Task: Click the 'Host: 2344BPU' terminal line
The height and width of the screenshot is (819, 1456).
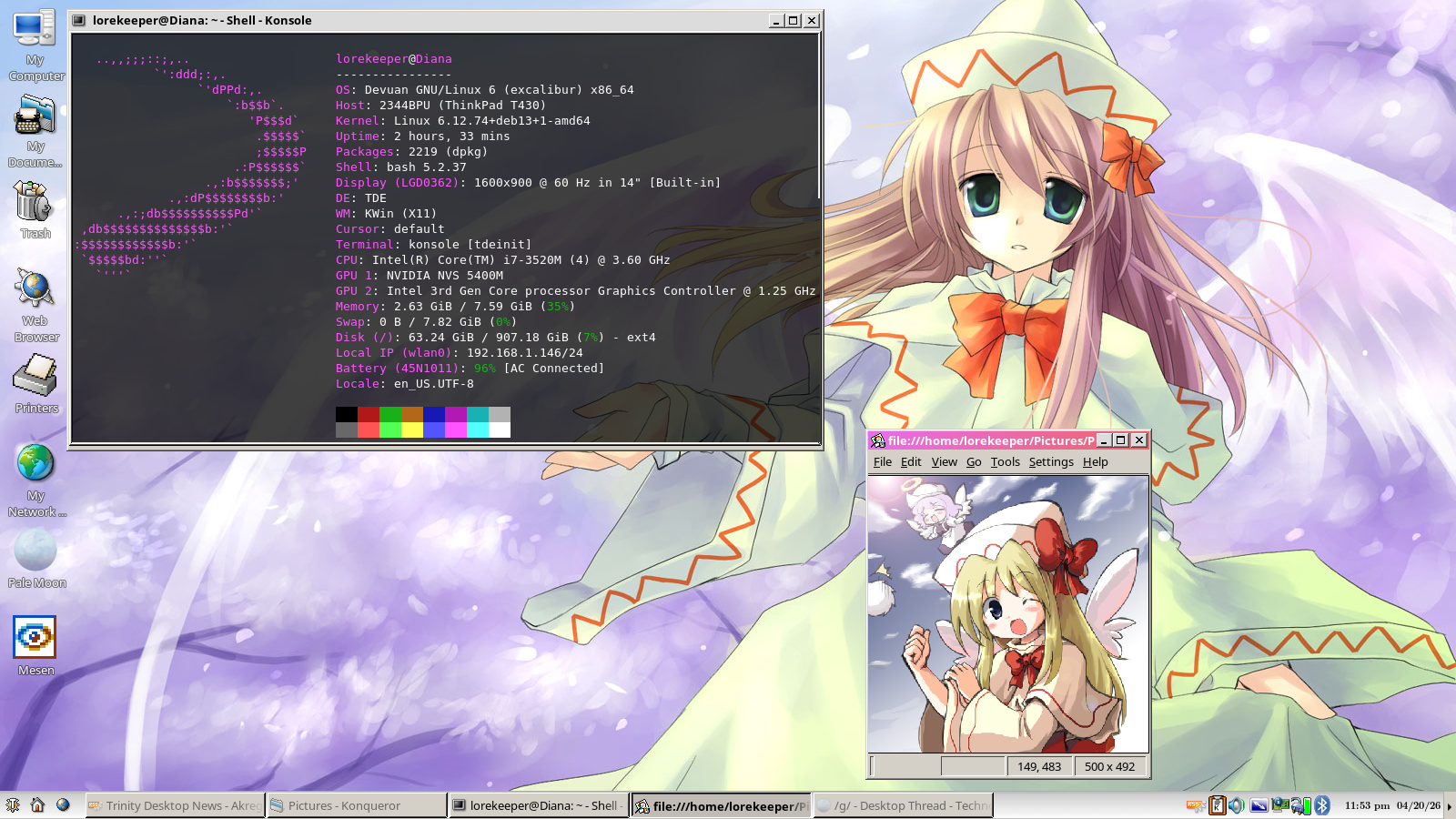Action: point(441,106)
